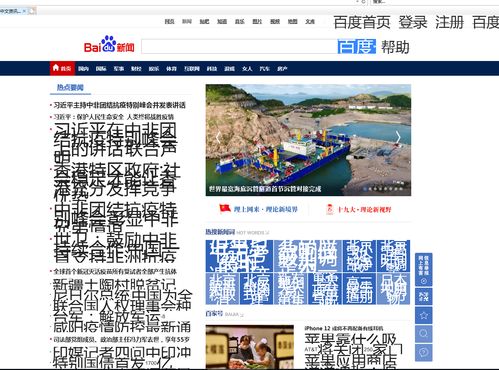Image resolution: width=499 pixels, height=370 pixels.
Task: Open headline 习近平主持中非团结抗疫特别峰会
Action: tap(119, 105)
